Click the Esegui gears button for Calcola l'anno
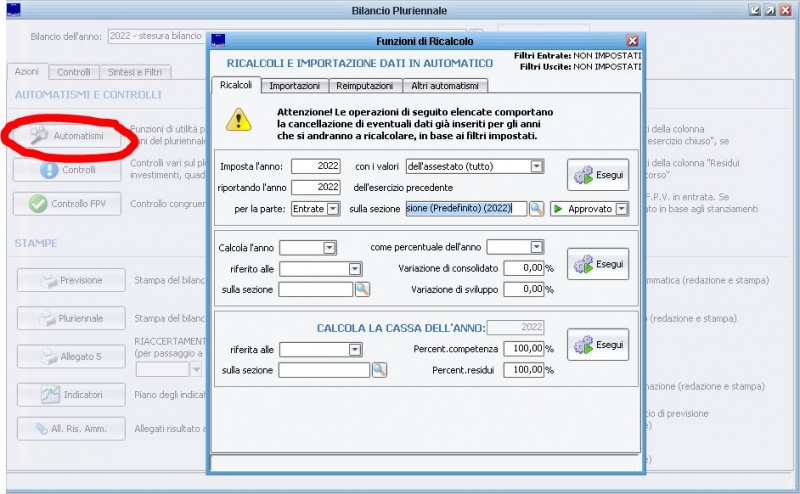800x494 pixels. [x=598, y=264]
